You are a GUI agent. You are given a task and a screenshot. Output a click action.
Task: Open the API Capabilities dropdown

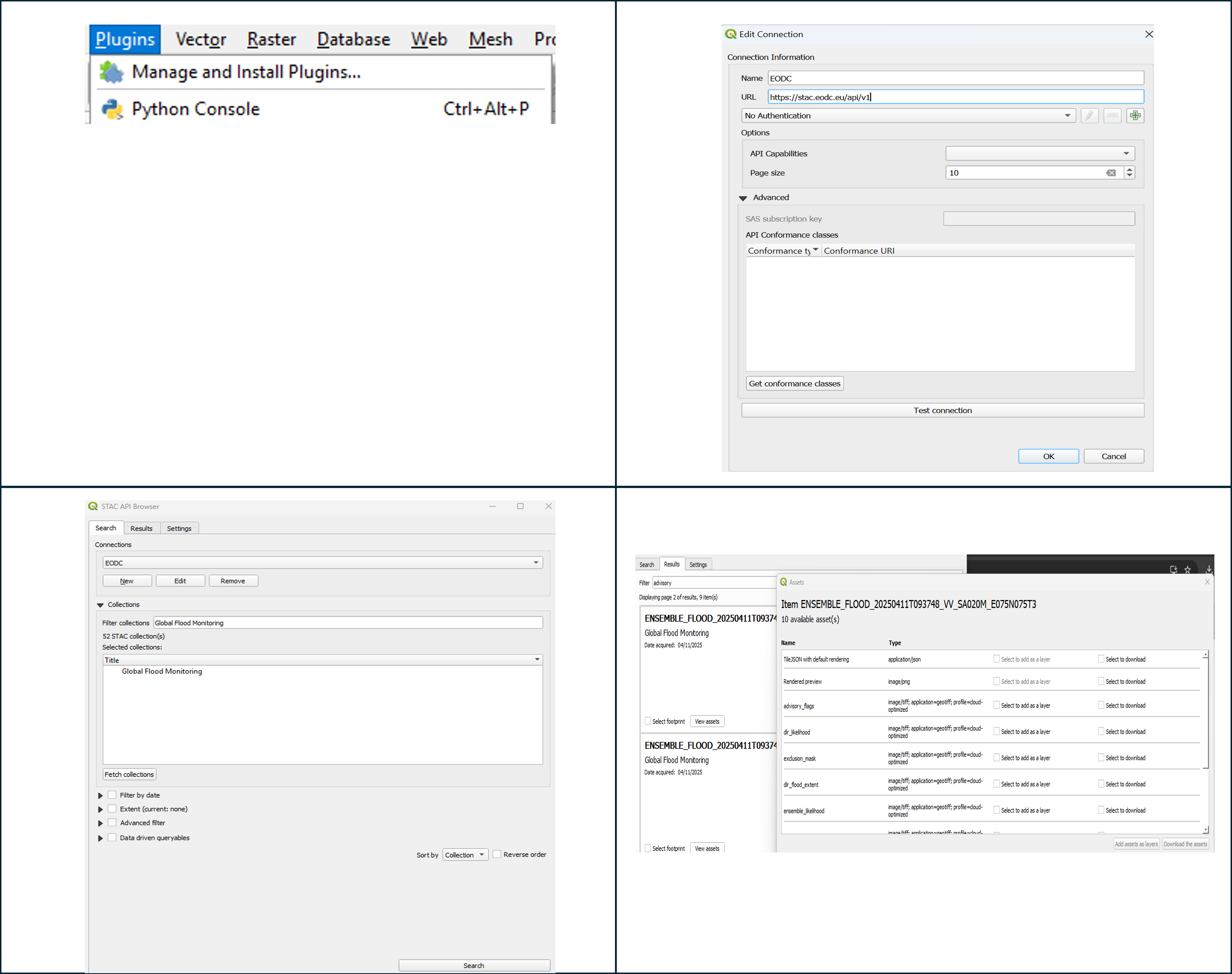tap(1040, 153)
